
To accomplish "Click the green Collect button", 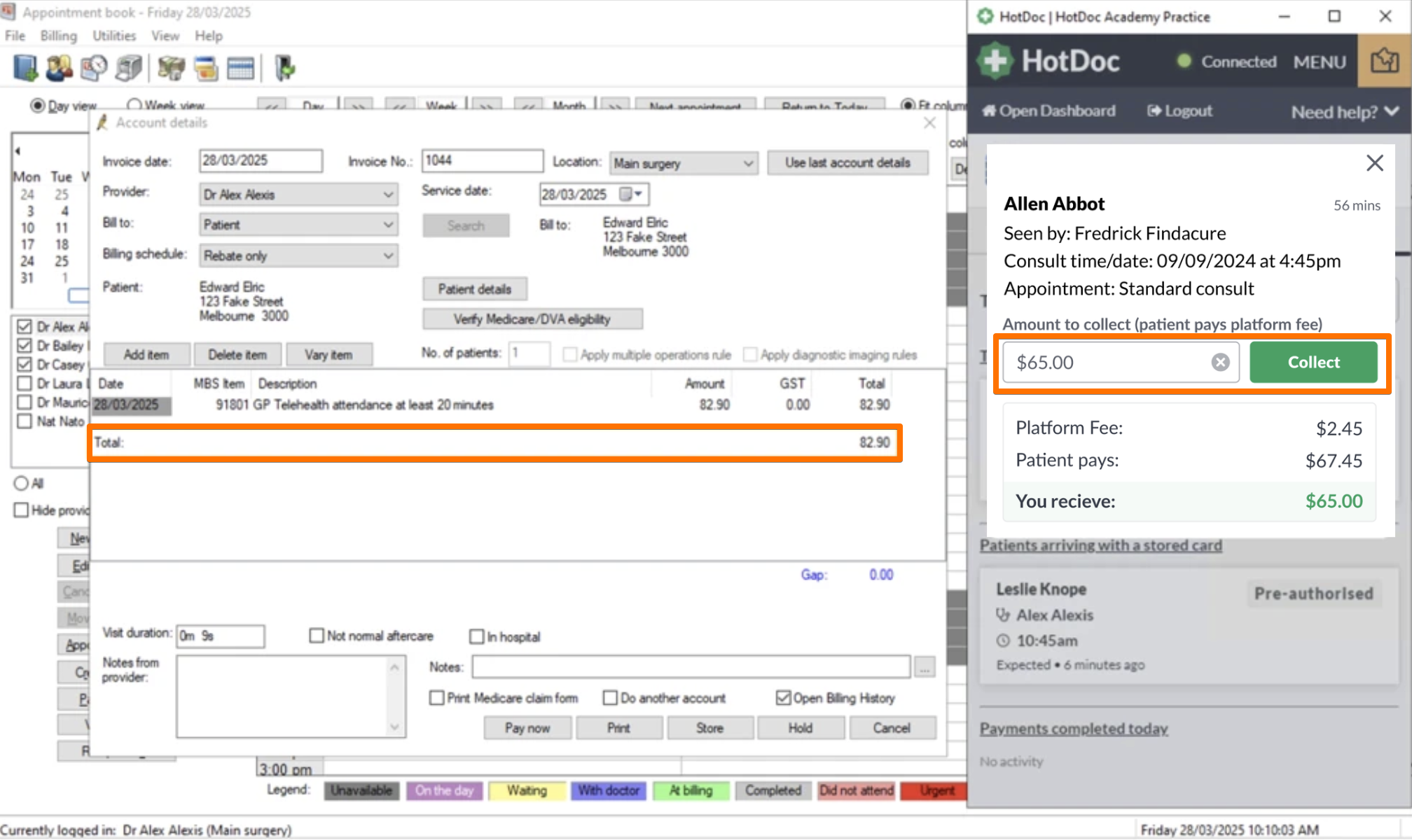I will coord(1313,362).
